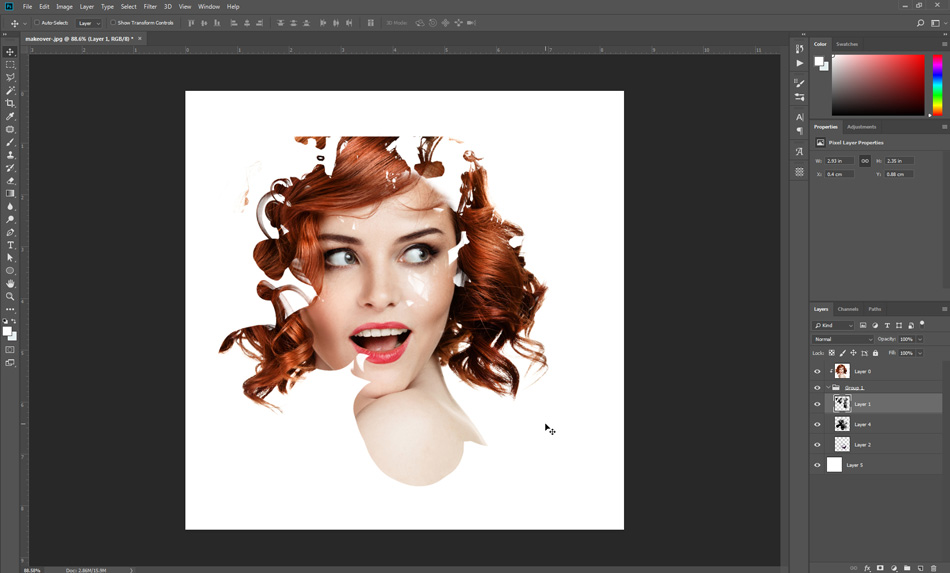Pick a color in the color field
This screenshot has height=573, width=950.
coord(878,85)
